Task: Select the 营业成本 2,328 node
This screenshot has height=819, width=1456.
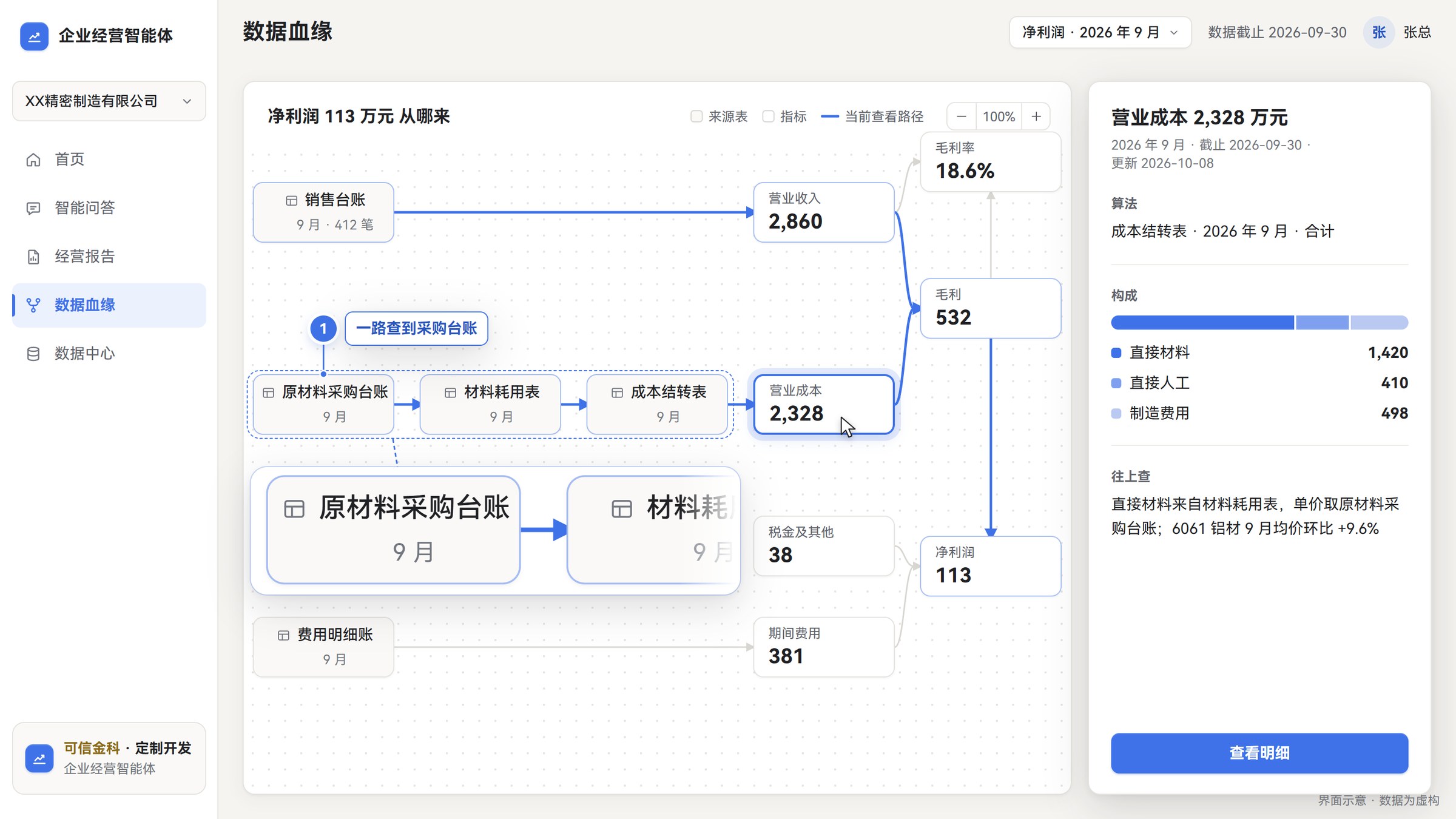Action: [x=823, y=405]
